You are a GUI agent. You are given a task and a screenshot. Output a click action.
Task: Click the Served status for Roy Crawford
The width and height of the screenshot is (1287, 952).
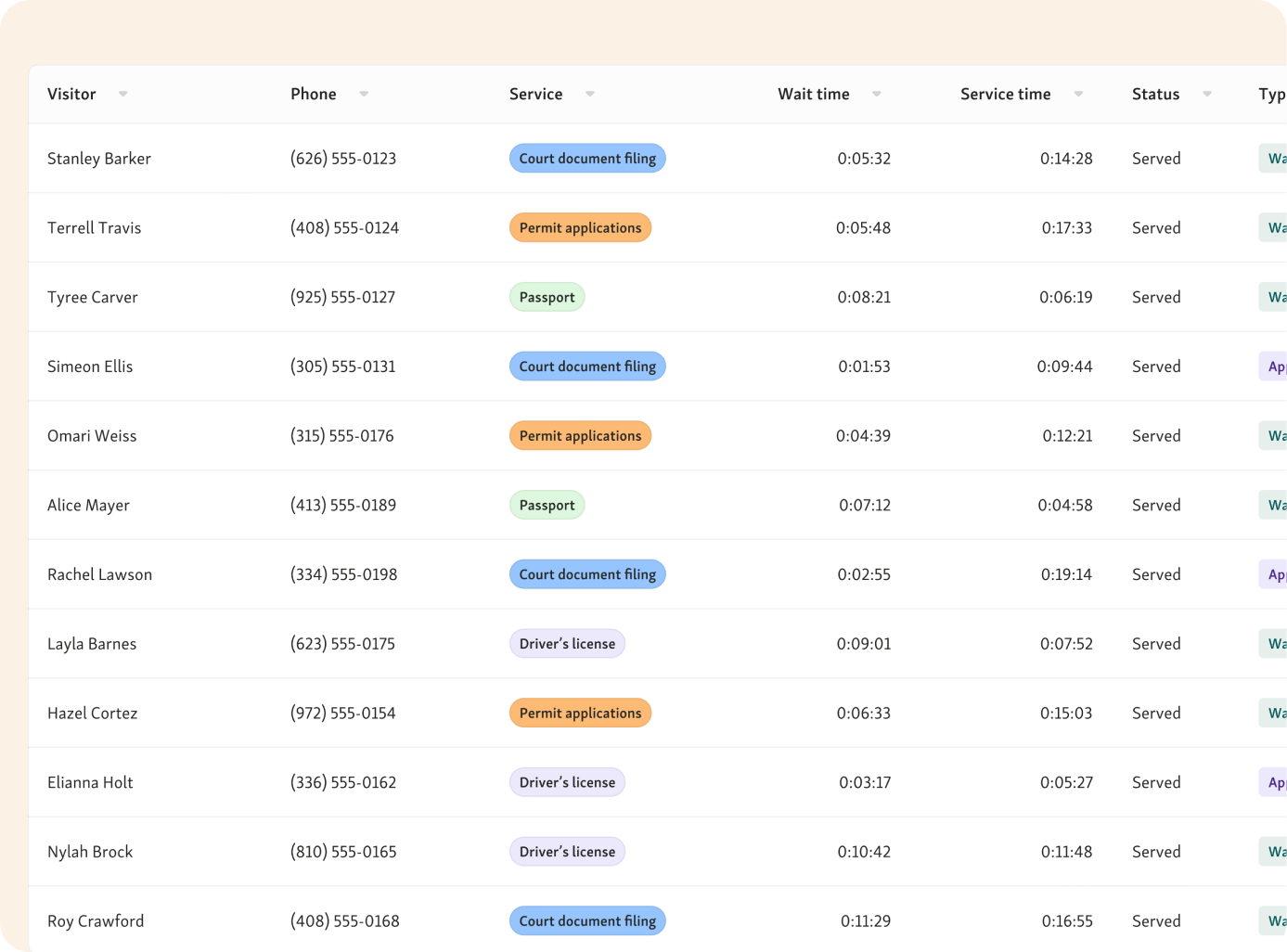tap(1155, 920)
